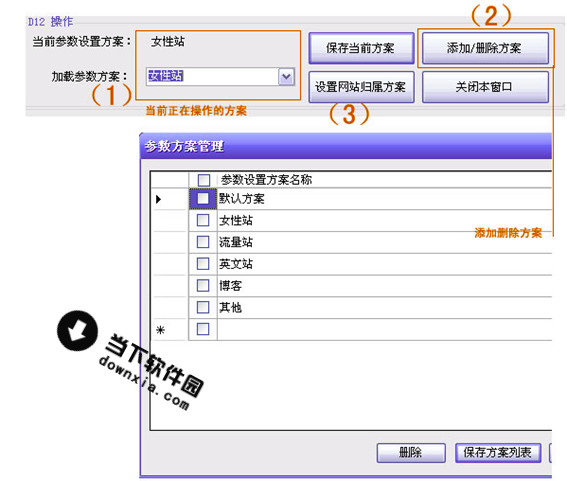Click the 参数方案管理 title bar
567x481 pixels.
pos(346,146)
